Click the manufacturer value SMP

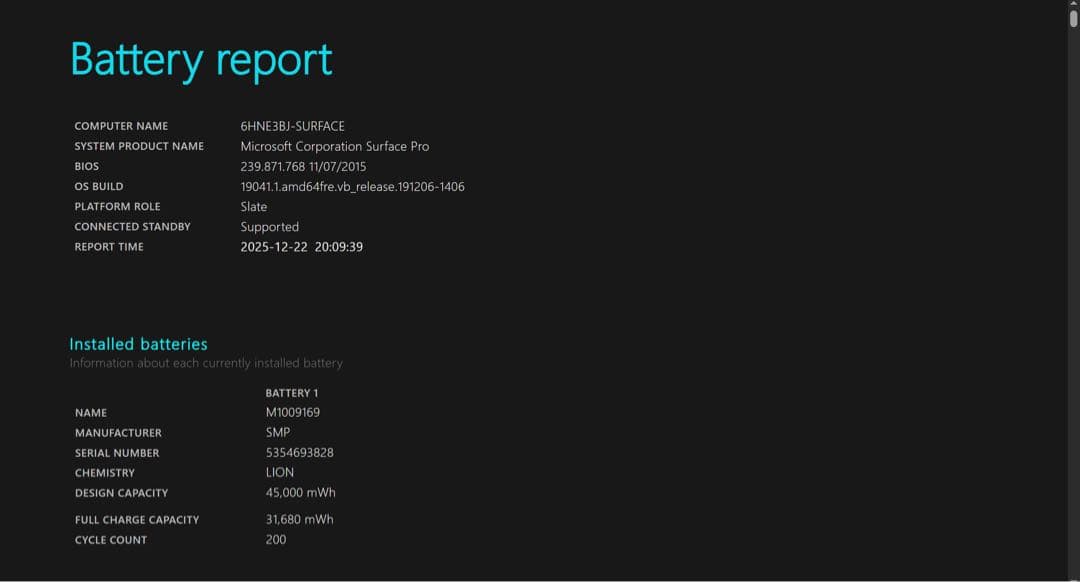(277, 432)
